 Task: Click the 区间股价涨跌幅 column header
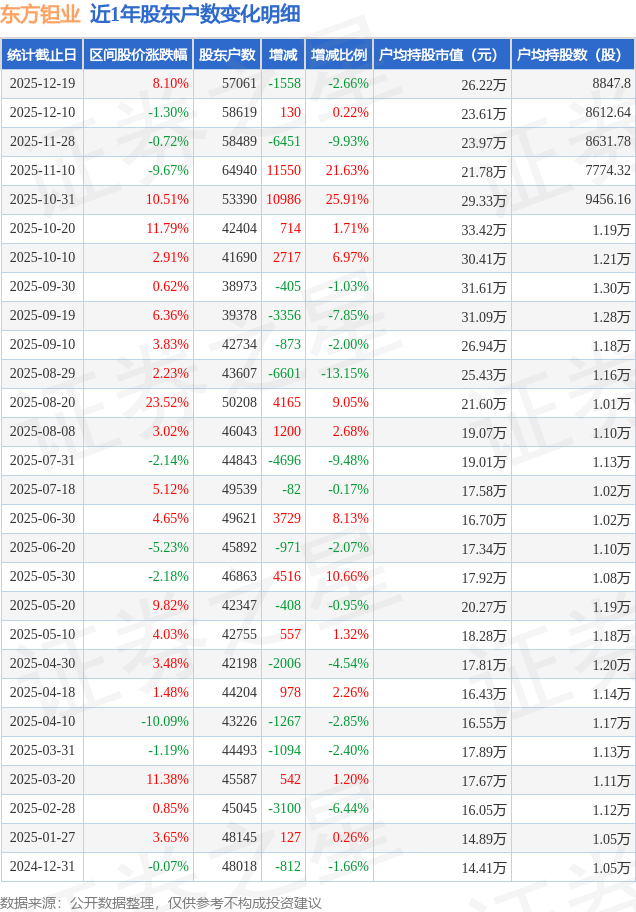tap(137, 55)
